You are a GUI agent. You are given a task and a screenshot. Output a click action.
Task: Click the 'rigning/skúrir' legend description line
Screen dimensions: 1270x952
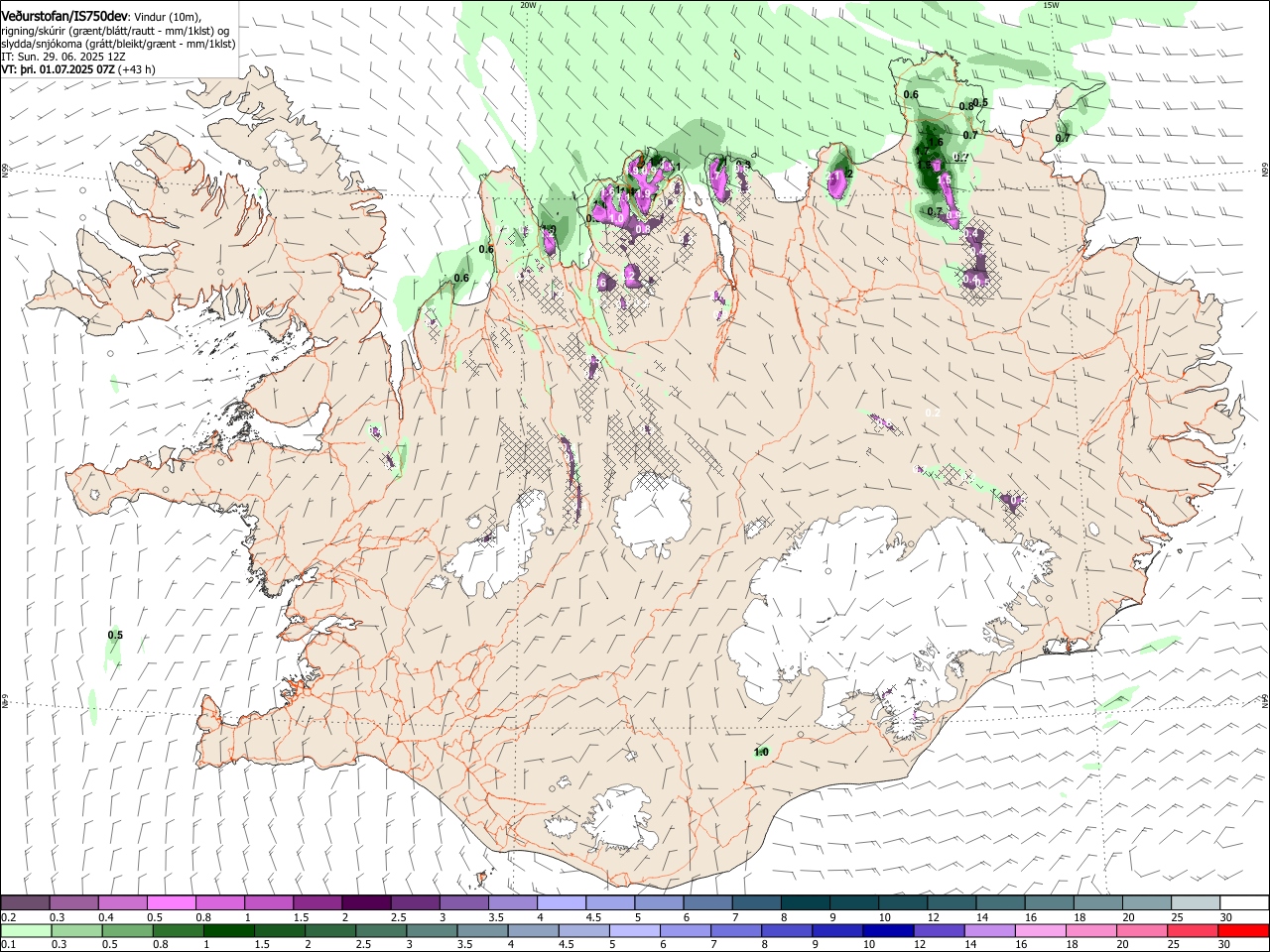[x=115, y=31]
